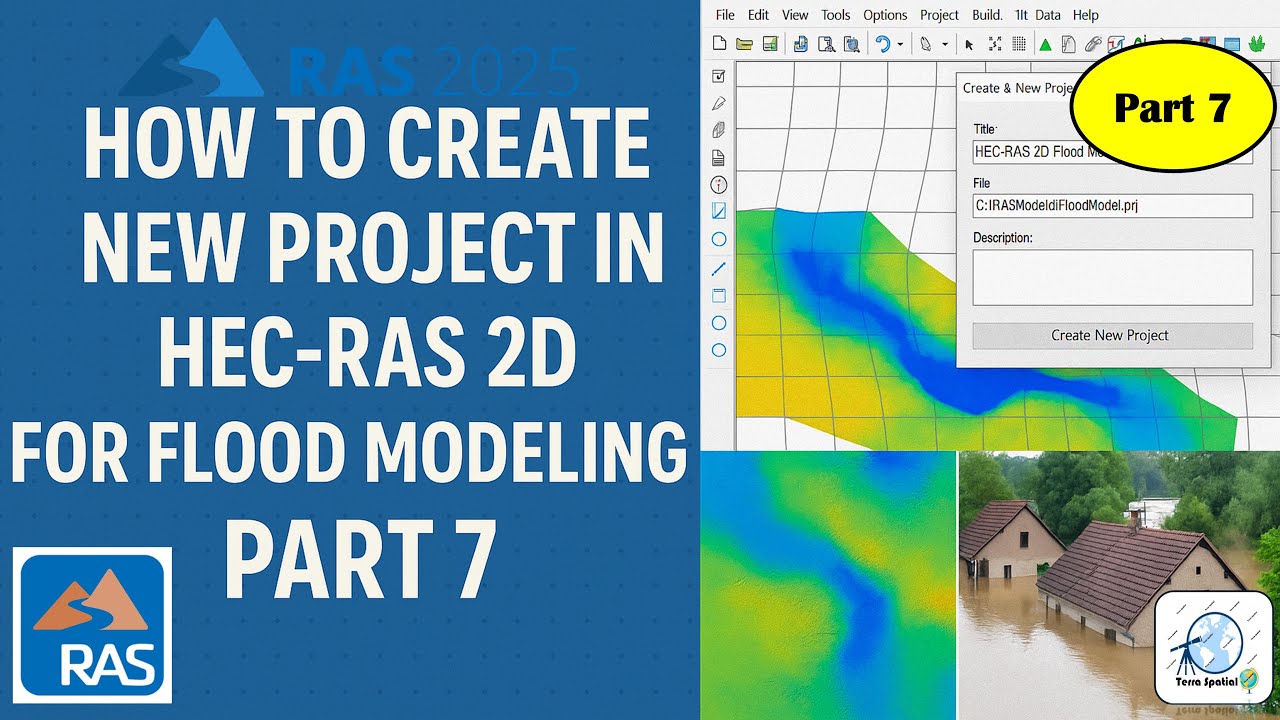Screen dimensions: 1280x720
Task: Open the File menu
Action: [725, 15]
